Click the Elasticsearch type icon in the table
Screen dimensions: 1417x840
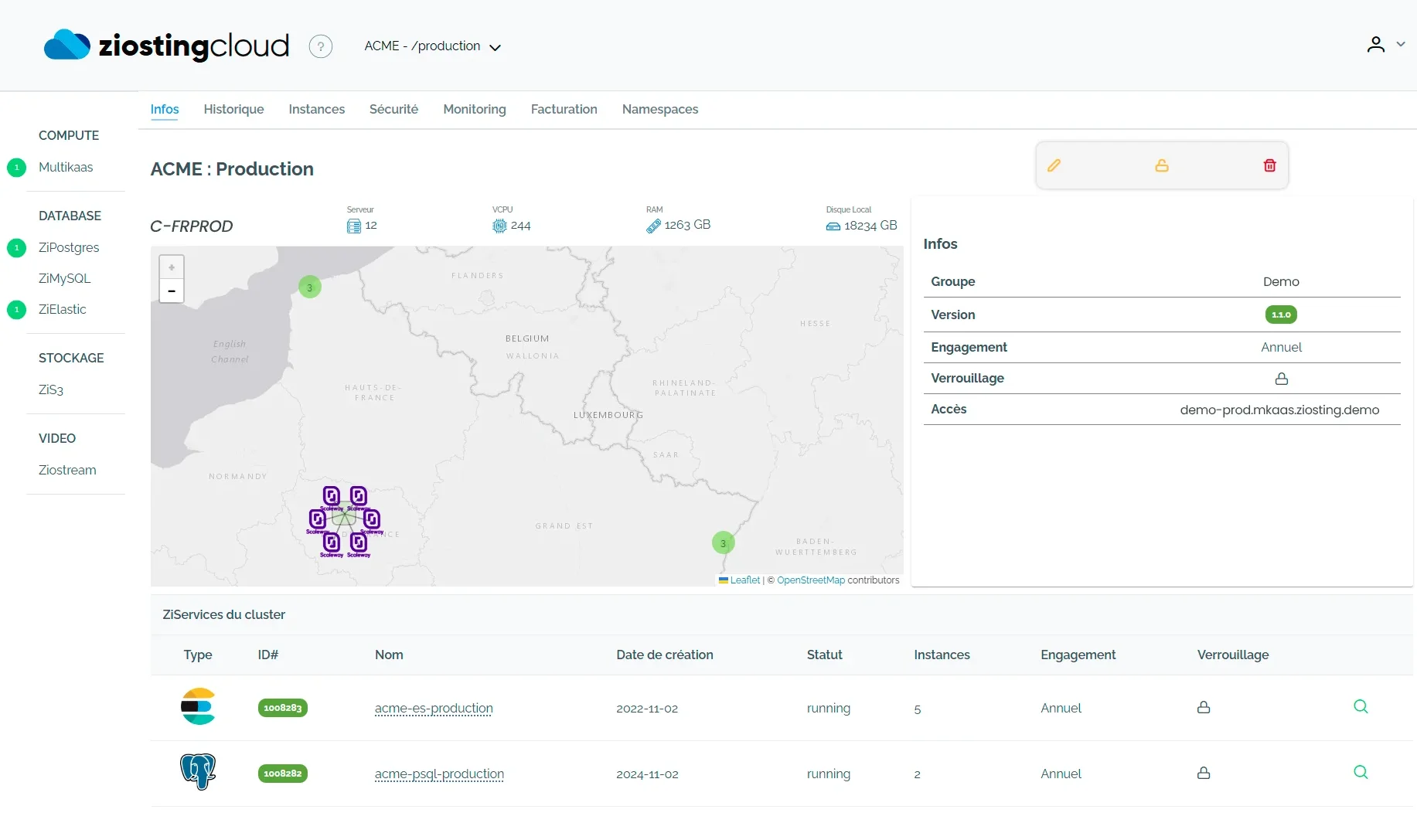click(198, 706)
